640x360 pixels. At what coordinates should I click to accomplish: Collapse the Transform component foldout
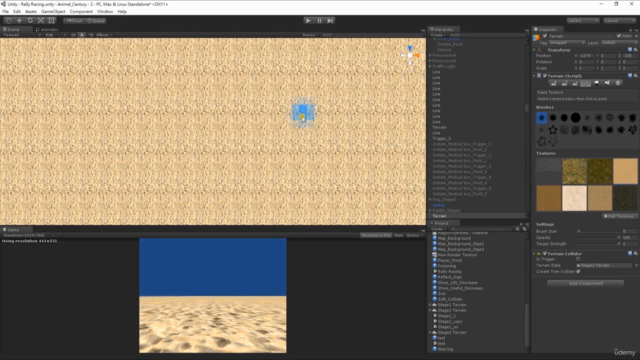(534, 50)
